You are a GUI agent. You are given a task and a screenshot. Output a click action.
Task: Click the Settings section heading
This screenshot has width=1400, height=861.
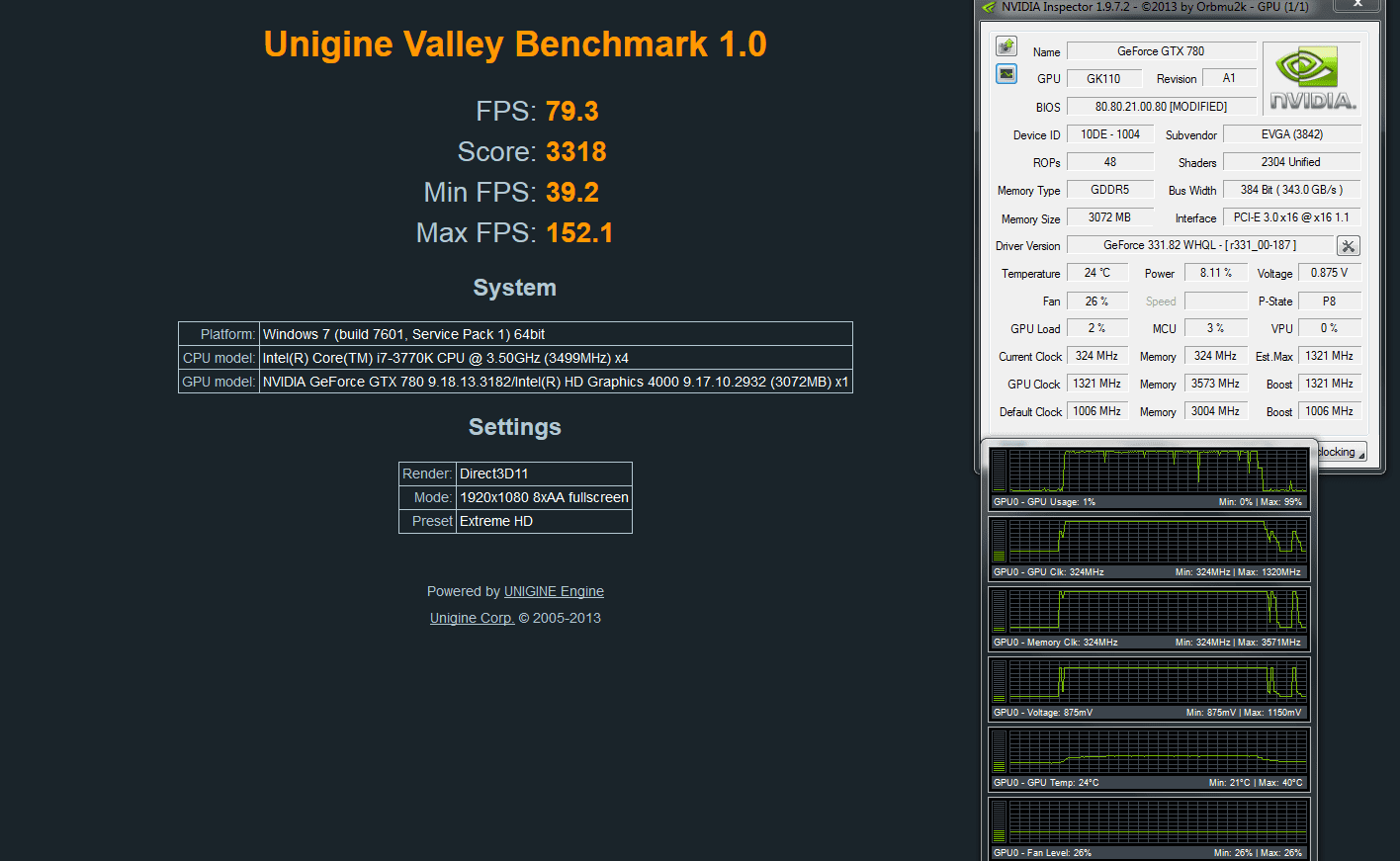click(x=515, y=427)
